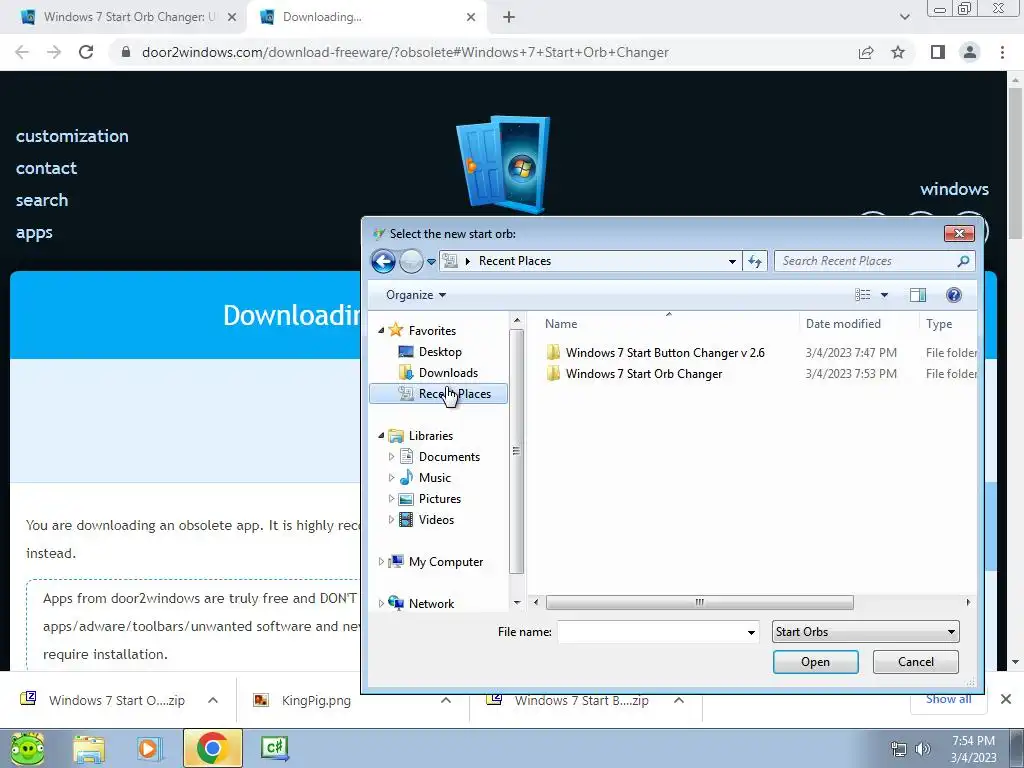The image size is (1024, 768).
Task: Switch to the Downloading... browser tab
Action: point(366,17)
